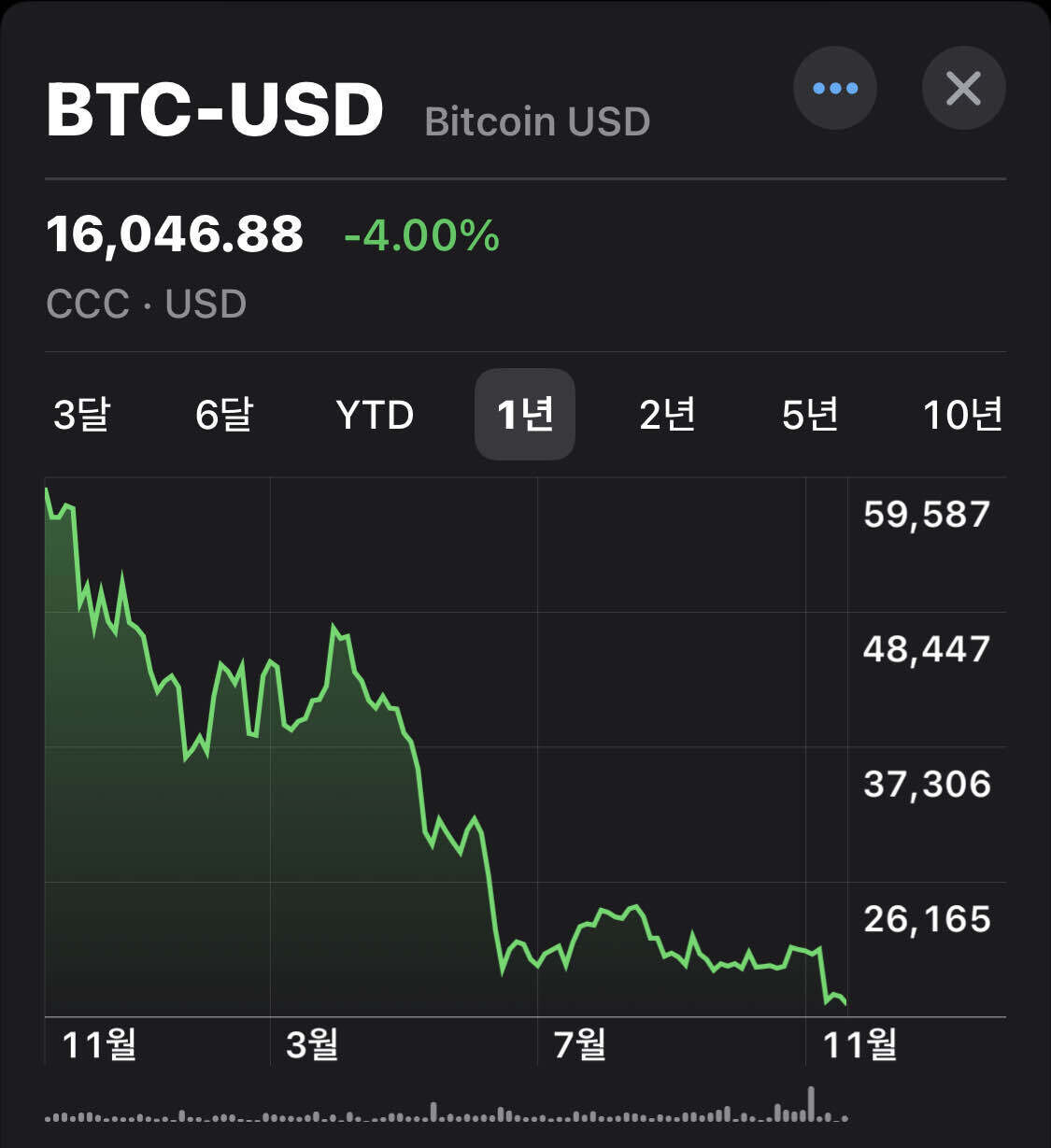Tap the BTC-USD ticker title
1051x1148 pixels.
215,110
